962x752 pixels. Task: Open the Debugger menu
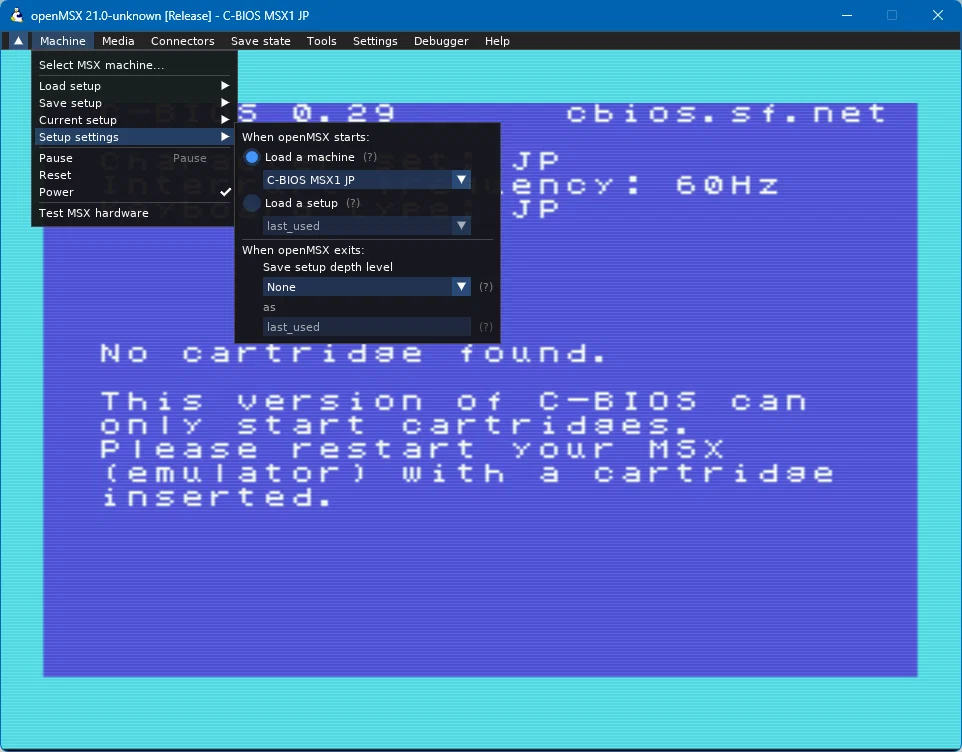[x=441, y=40]
